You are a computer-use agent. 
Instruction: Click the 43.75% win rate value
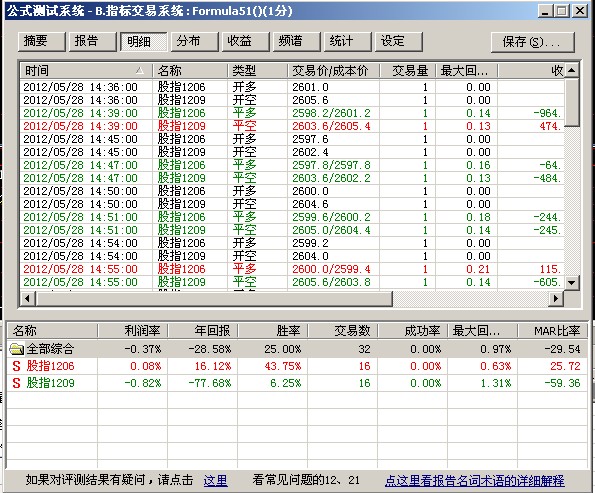283,366
